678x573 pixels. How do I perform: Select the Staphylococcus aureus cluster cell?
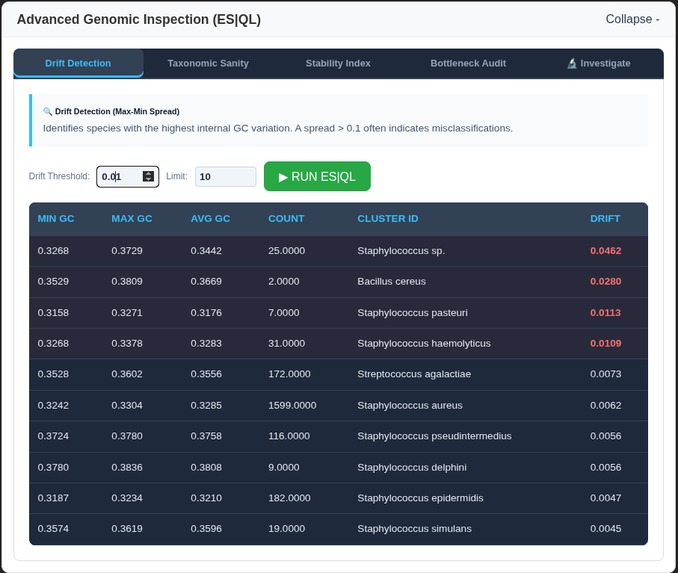pyautogui.click(x=410, y=406)
